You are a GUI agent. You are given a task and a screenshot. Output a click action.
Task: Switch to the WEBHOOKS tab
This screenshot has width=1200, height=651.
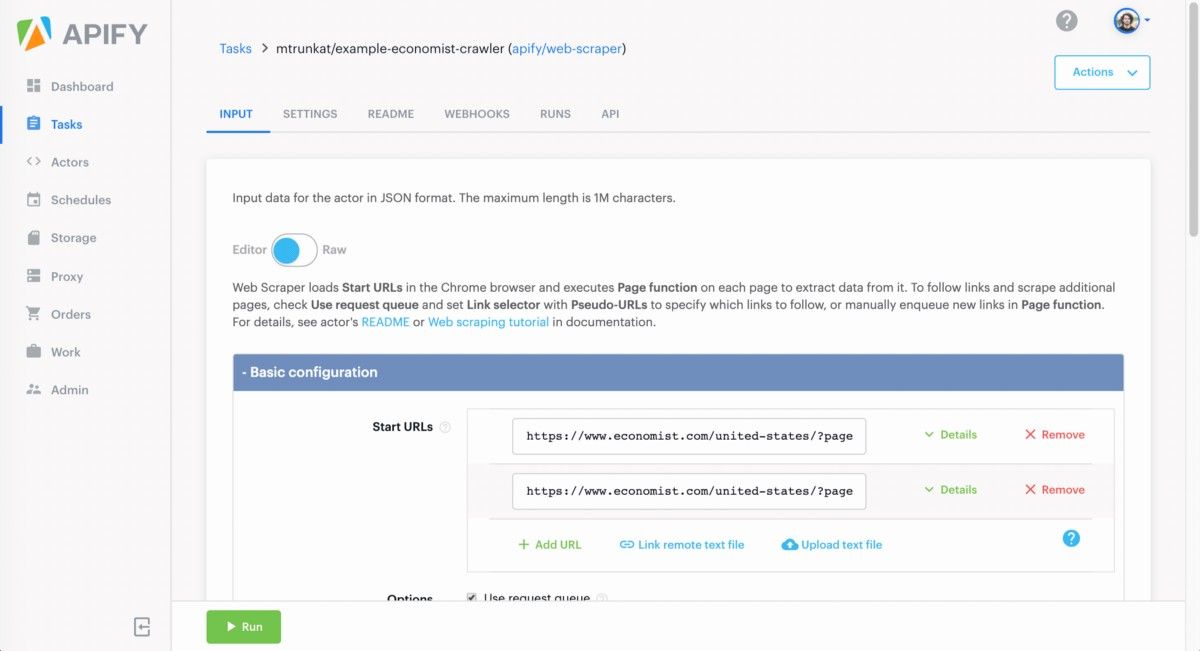click(477, 113)
